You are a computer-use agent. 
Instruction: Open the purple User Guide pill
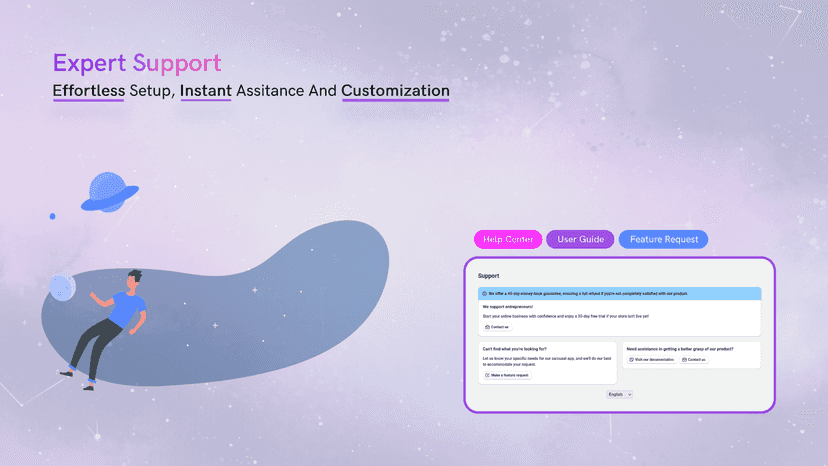(x=580, y=239)
